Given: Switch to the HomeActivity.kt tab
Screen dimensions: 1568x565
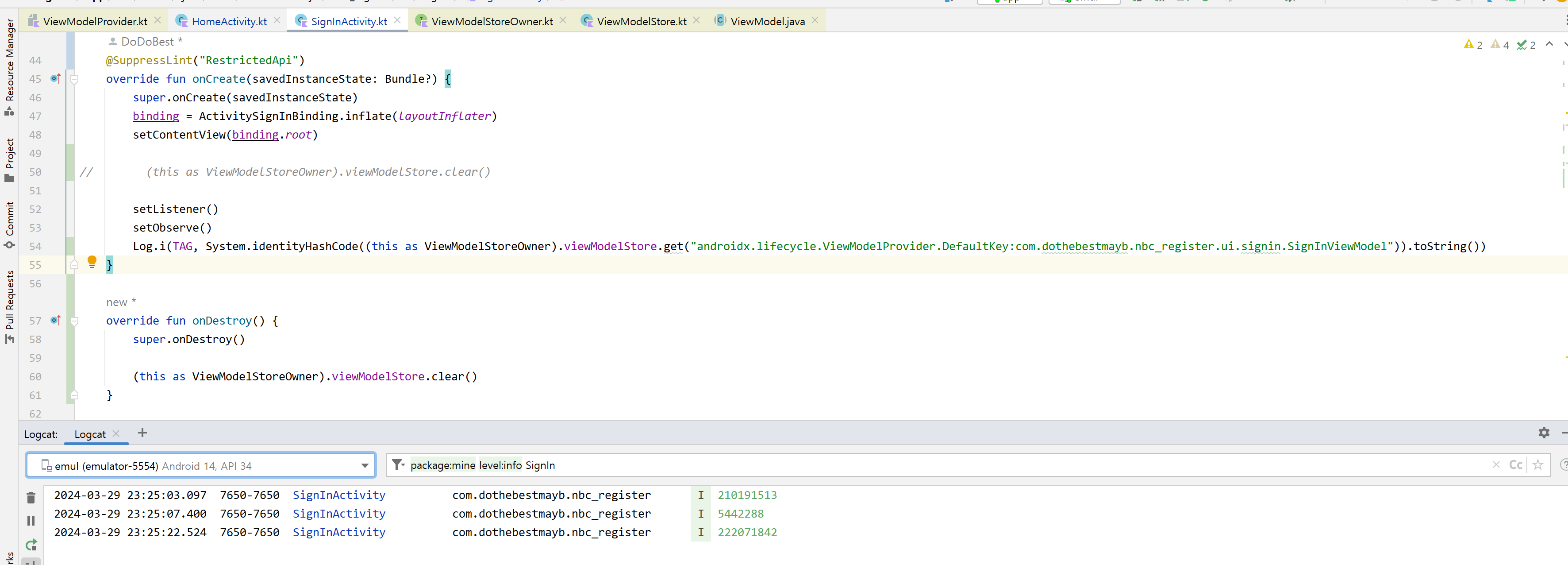Looking at the screenshot, I should [228, 21].
